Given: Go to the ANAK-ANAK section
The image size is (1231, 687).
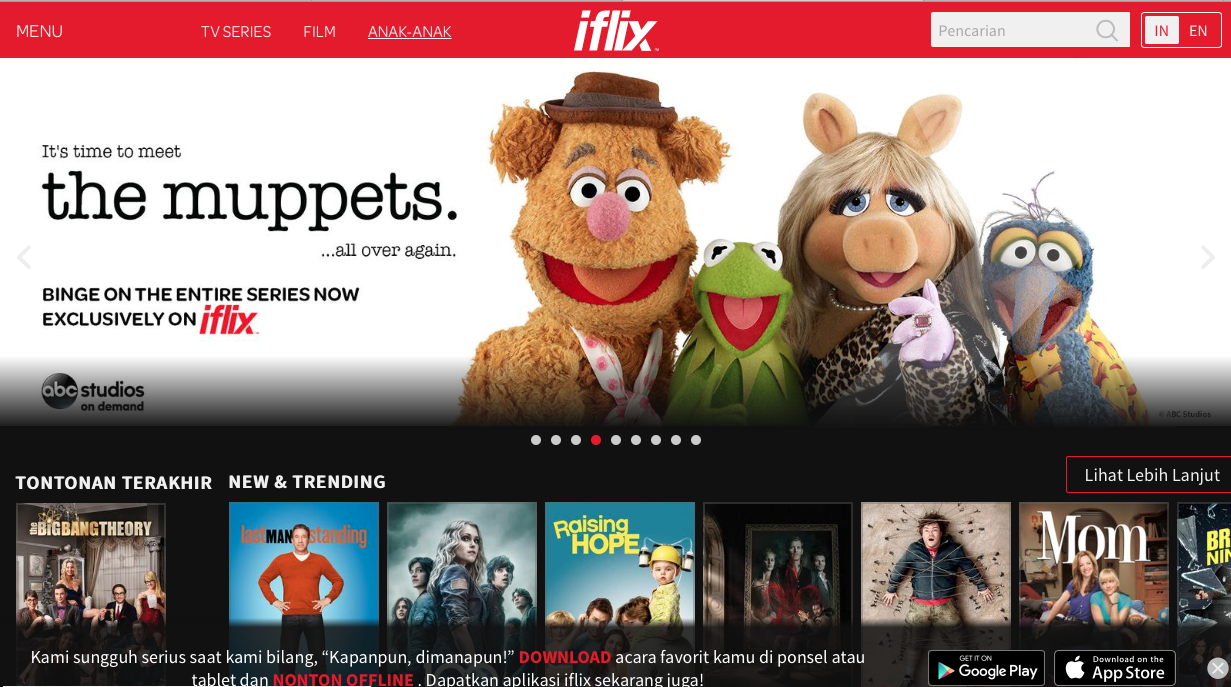Looking at the screenshot, I should (x=410, y=31).
